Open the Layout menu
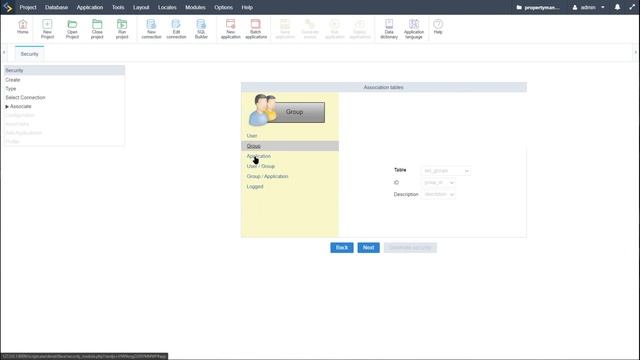 [x=141, y=7]
